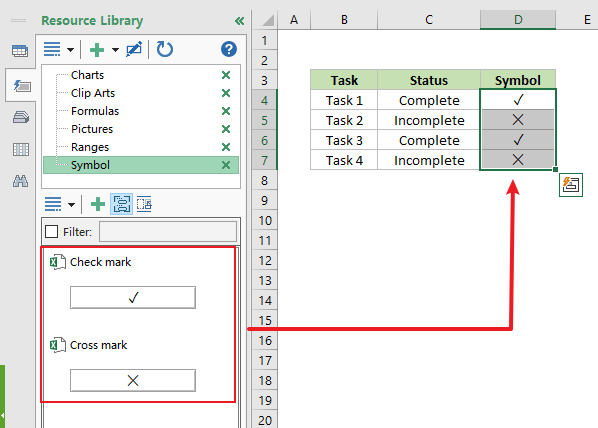Open the binoculars Find and Replace sidebar icon

click(x=21, y=181)
